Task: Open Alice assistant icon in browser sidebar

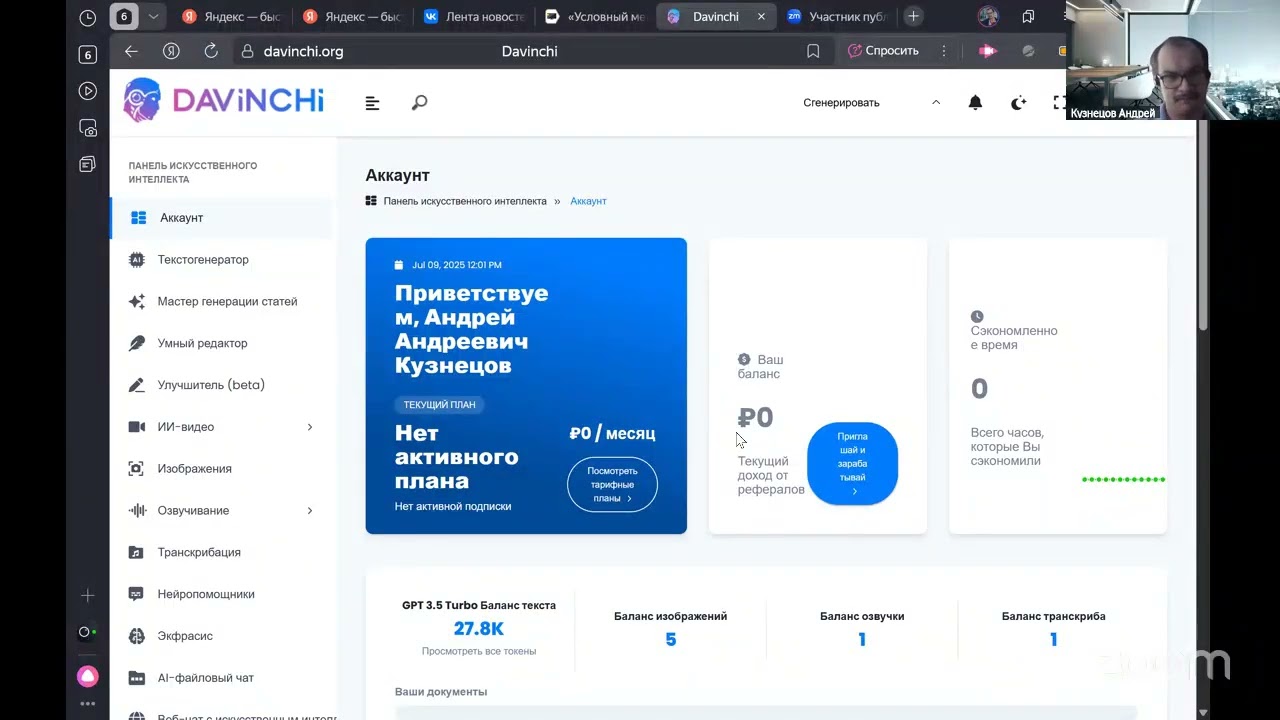Action: 88,677
